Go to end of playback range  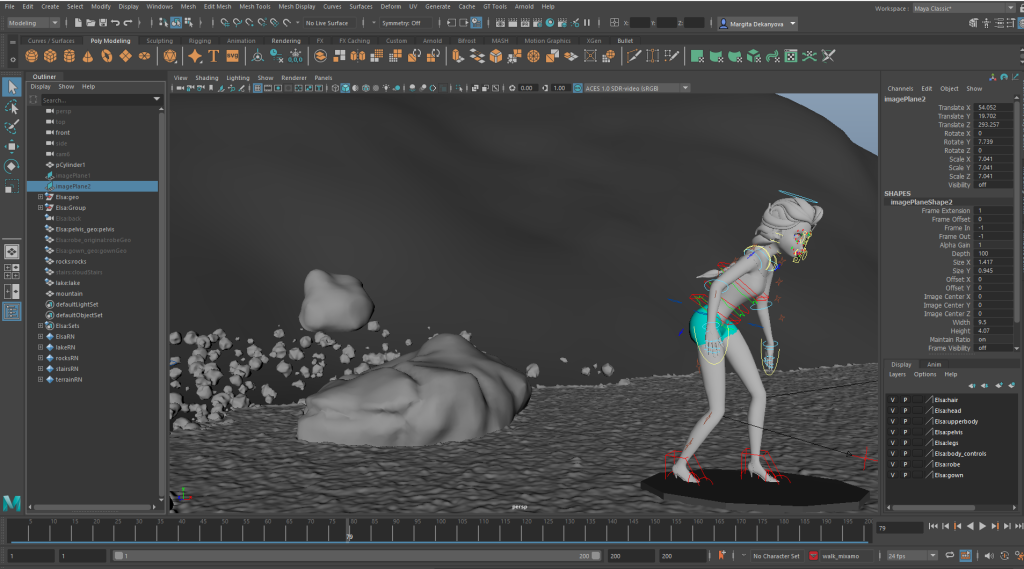[1019, 526]
